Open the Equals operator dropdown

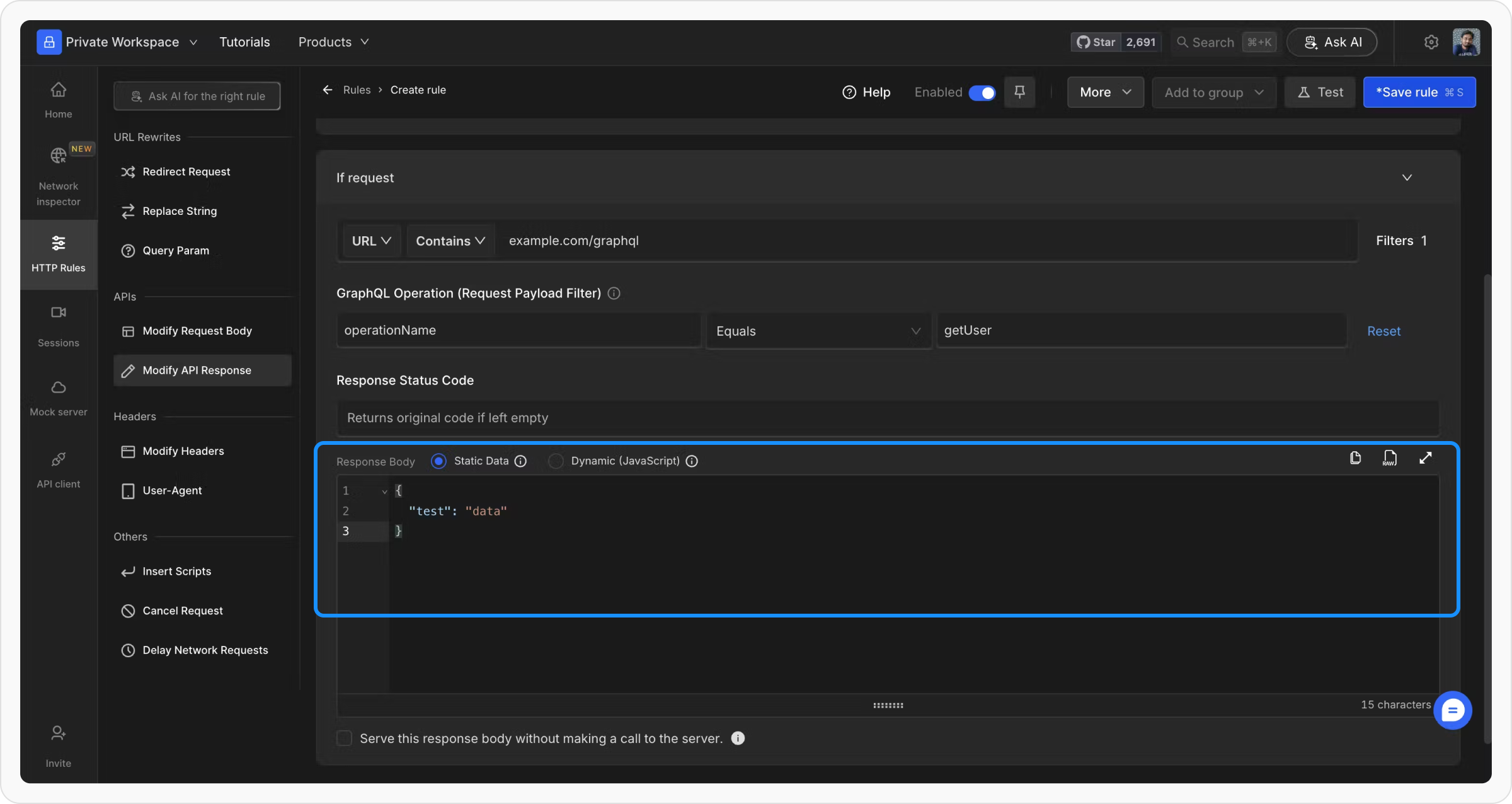pyautogui.click(x=818, y=331)
